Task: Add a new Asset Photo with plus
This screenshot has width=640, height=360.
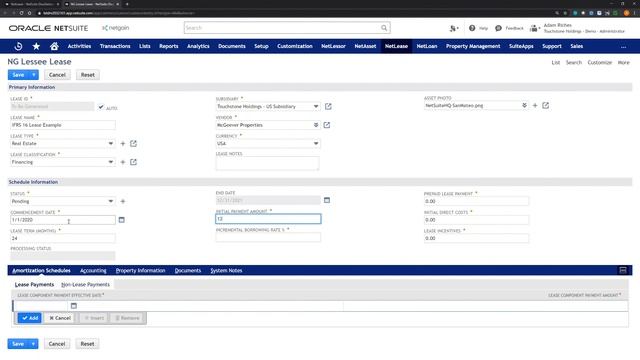Action: pos(535,105)
